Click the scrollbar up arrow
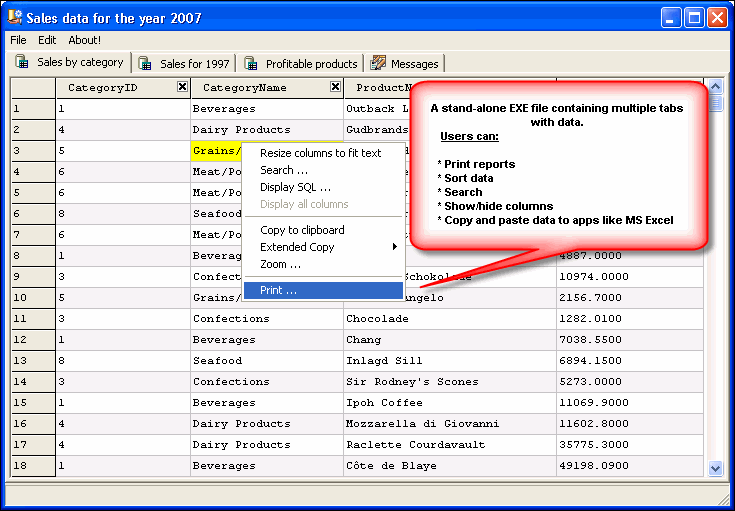 point(715,87)
